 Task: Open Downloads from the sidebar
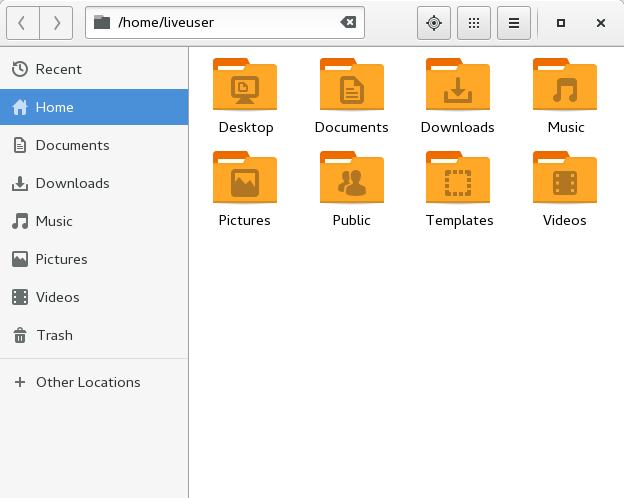click(x=94, y=183)
